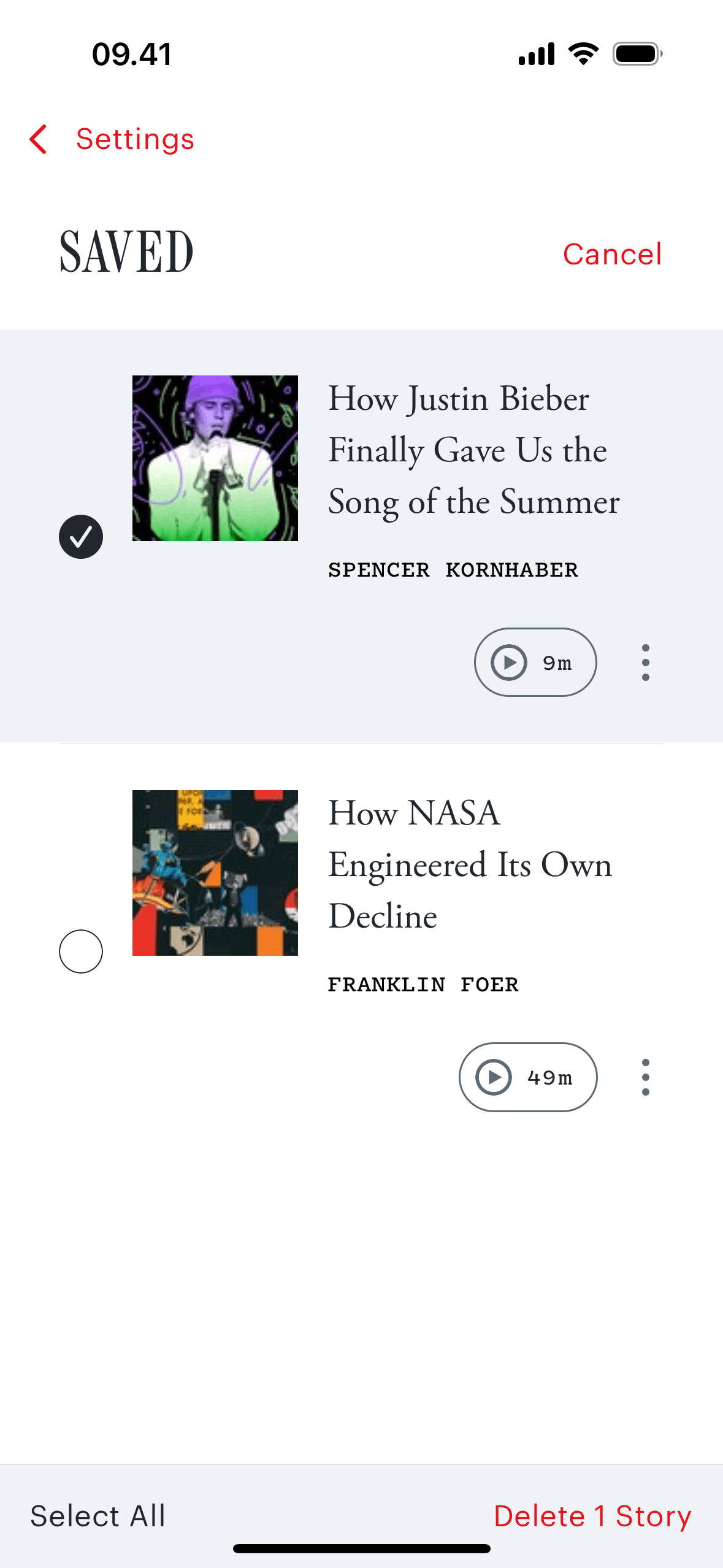This screenshot has height=1568, width=723.
Task: Tap the red back chevron icon
Action: pyautogui.click(x=38, y=139)
